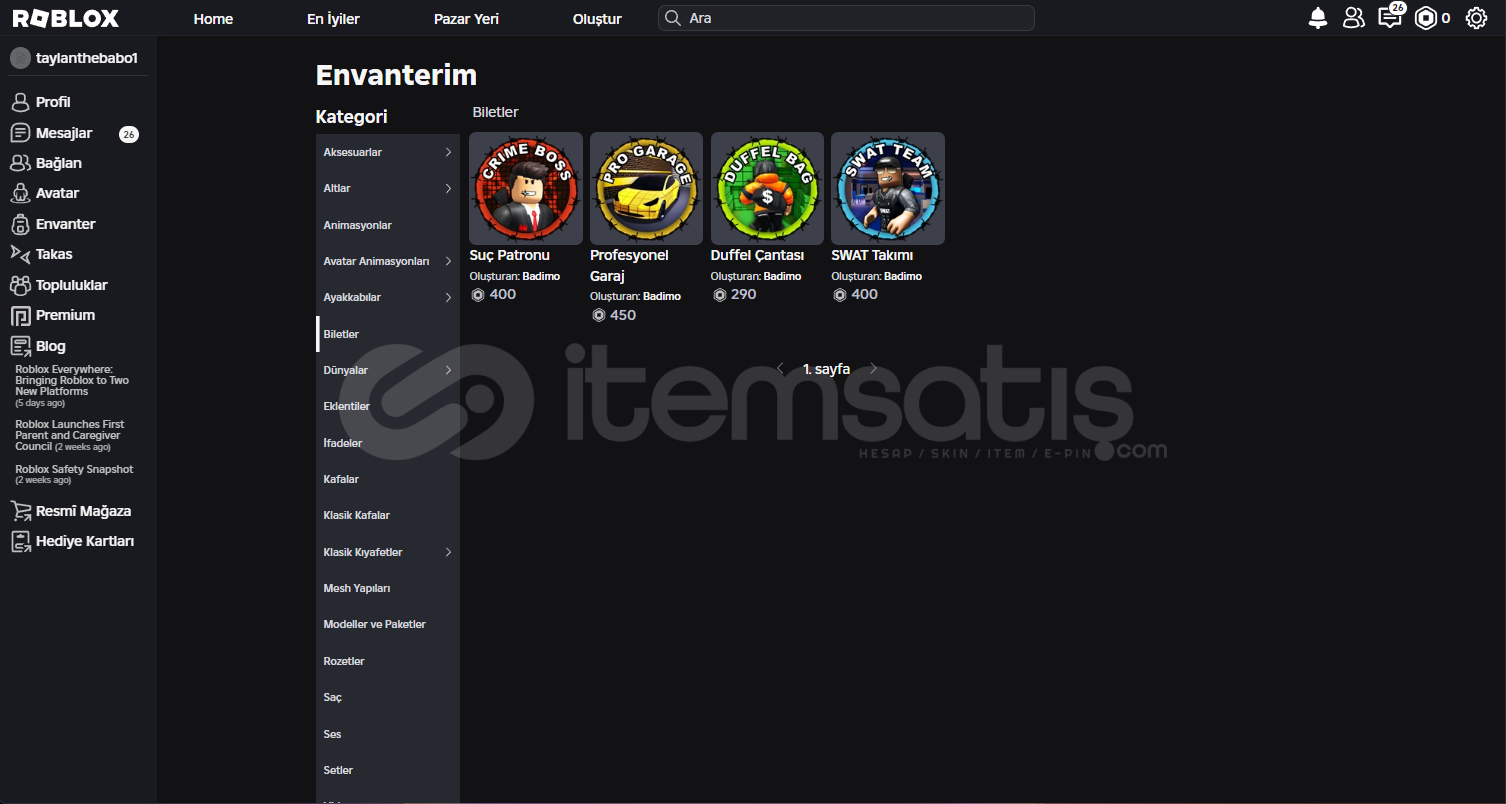Go to the next inventory page

(x=873, y=369)
